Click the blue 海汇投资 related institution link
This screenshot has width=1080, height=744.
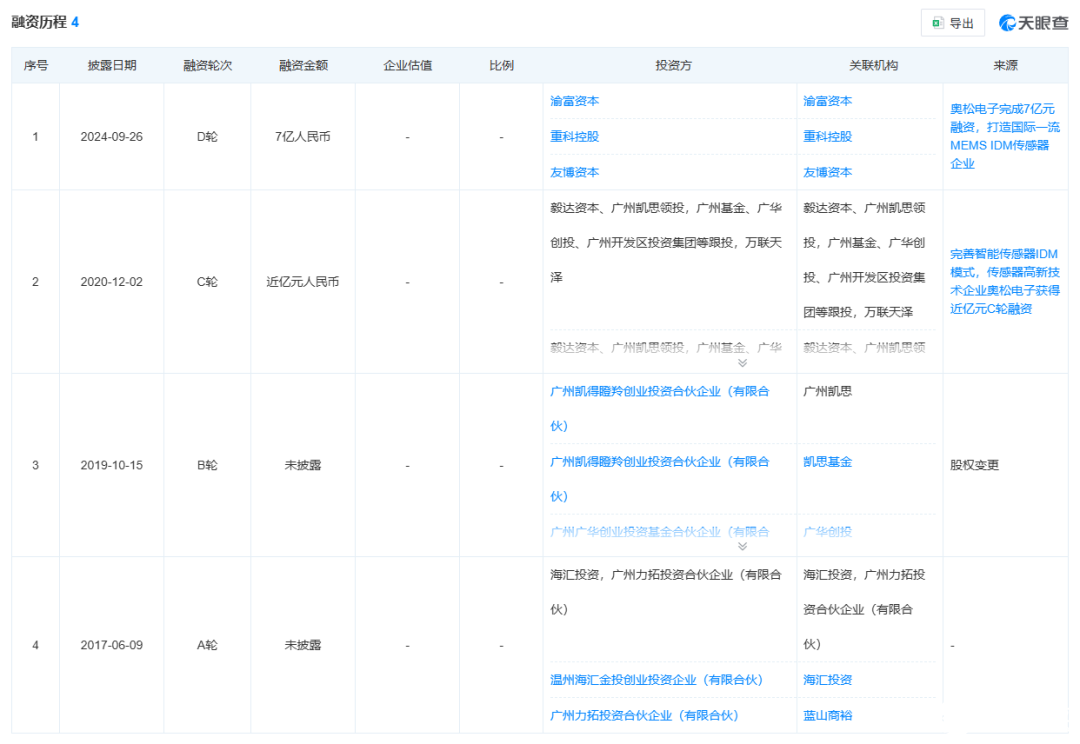[x=828, y=680]
